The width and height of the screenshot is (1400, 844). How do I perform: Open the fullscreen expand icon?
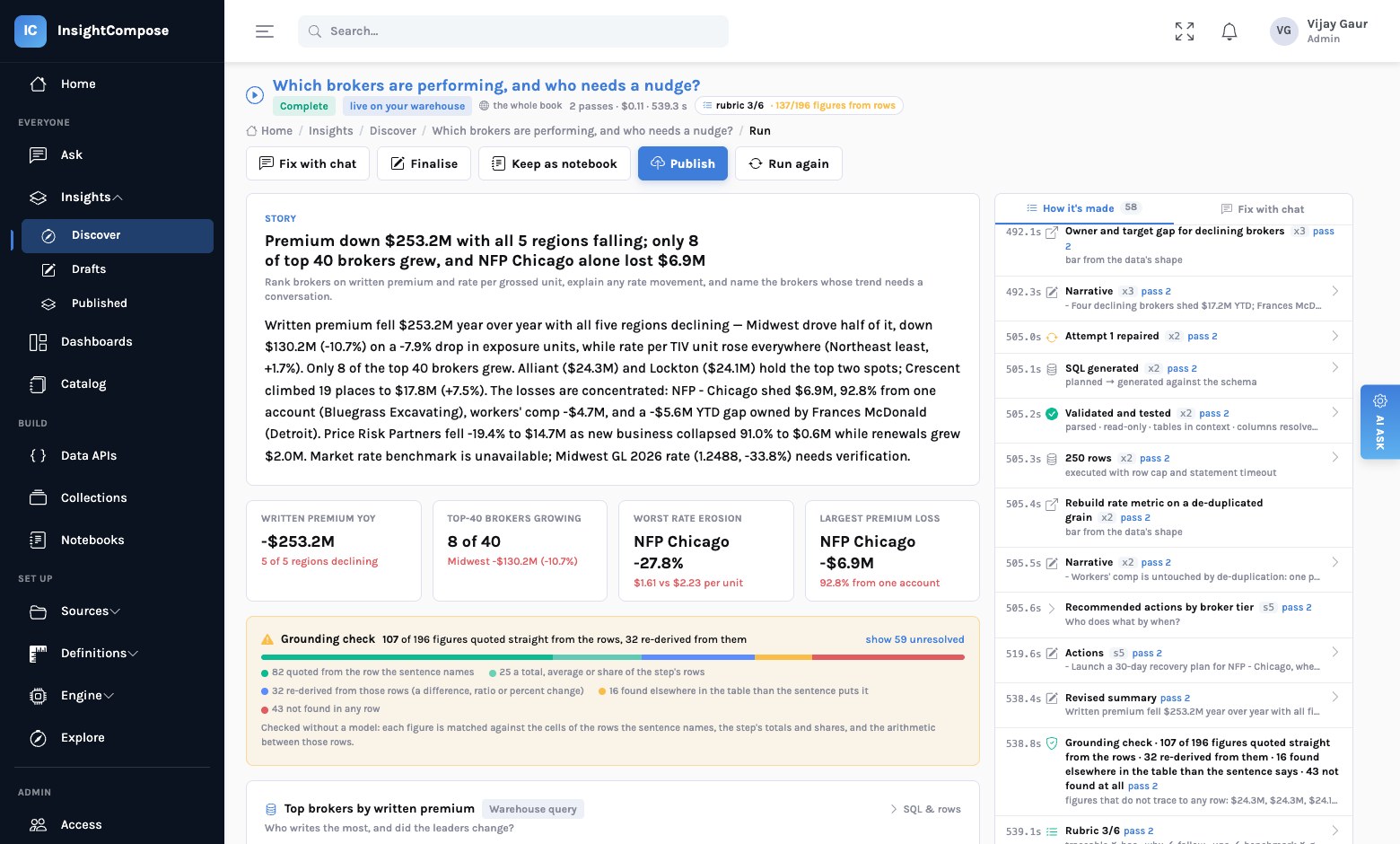[1185, 31]
